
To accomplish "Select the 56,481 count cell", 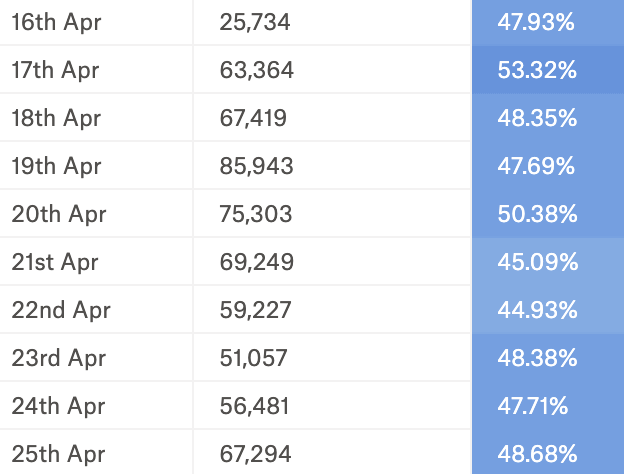I will (254, 406).
